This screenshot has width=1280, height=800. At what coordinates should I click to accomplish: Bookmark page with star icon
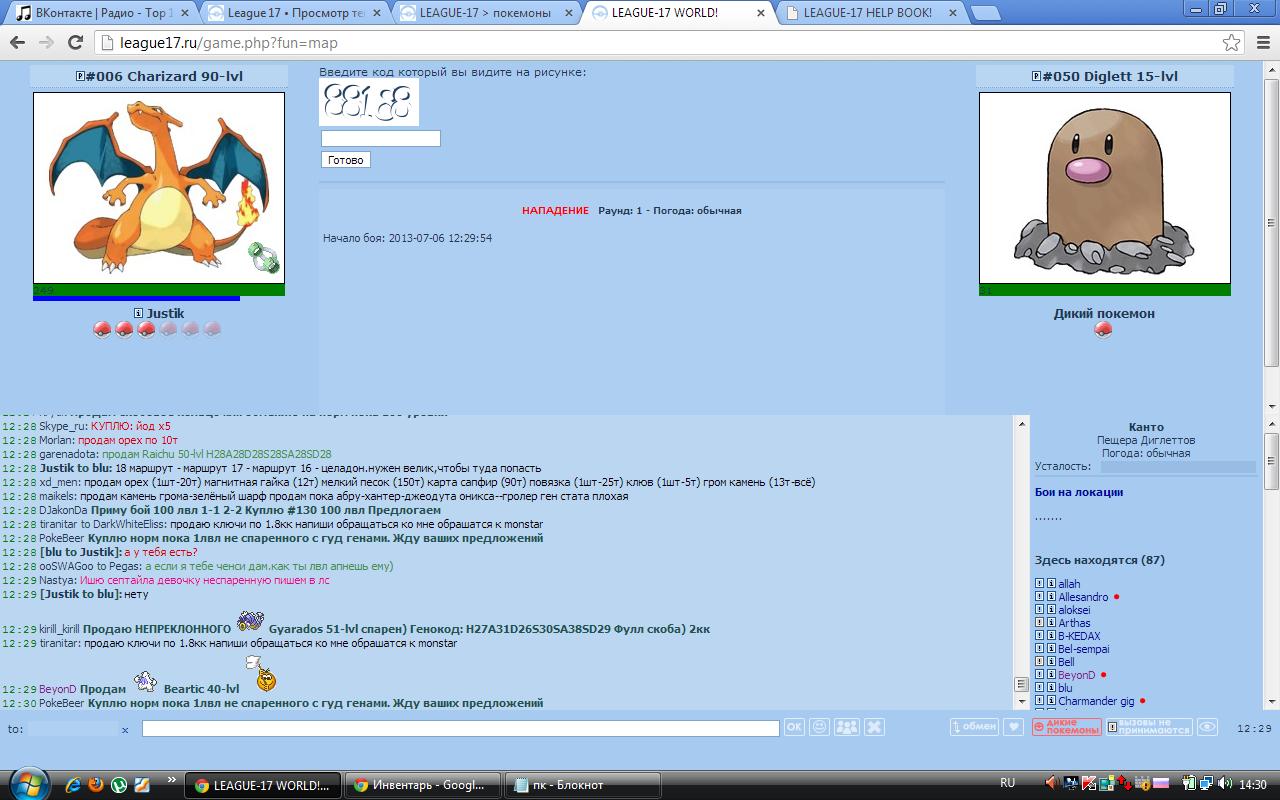click(x=1231, y=43)
